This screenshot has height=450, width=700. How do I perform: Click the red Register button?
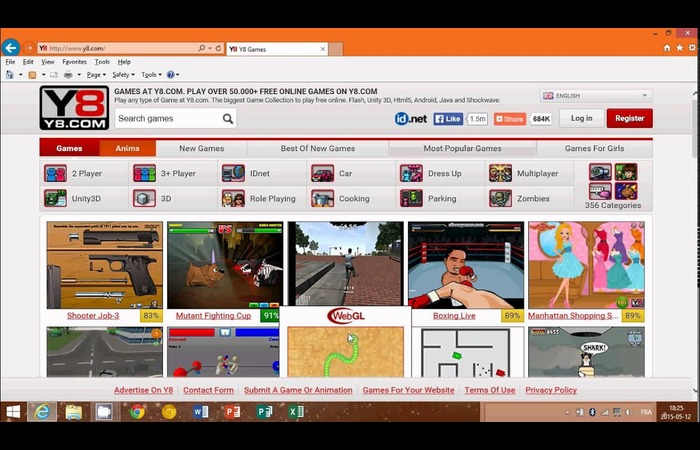click(x=629, y=118)
